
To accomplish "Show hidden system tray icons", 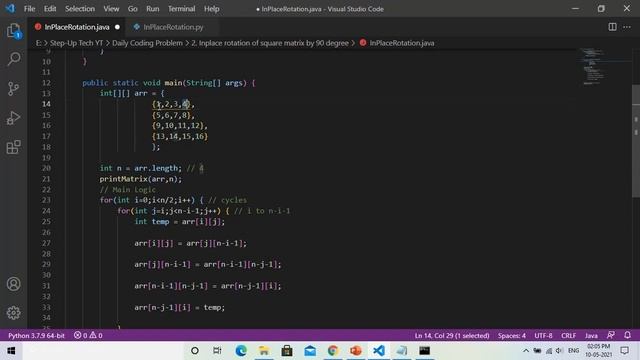I will 526,351.
